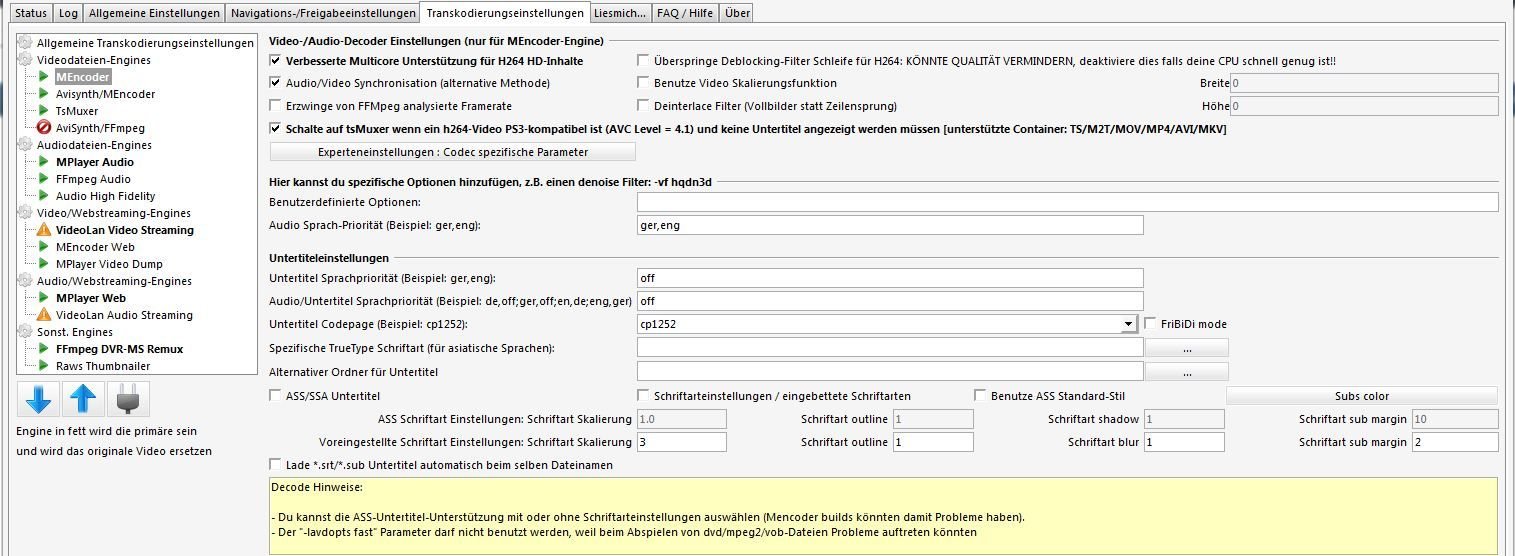The height and width of the screenshot is (556, 1515).
Task: Enable Deinterlace Filter checkbox
Action: (644, 105)
